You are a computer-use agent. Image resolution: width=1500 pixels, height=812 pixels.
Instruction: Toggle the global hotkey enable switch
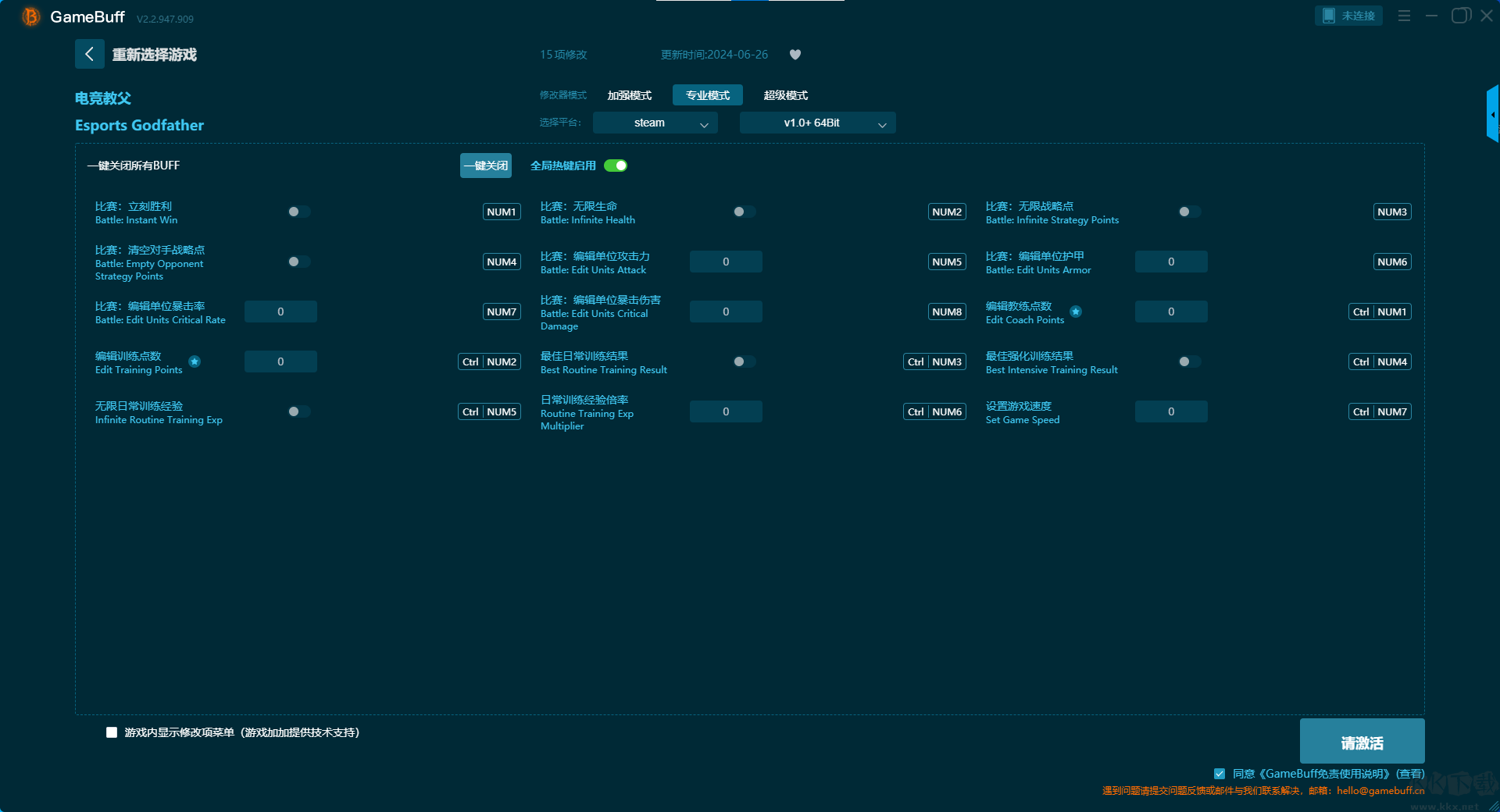[616, 166]
